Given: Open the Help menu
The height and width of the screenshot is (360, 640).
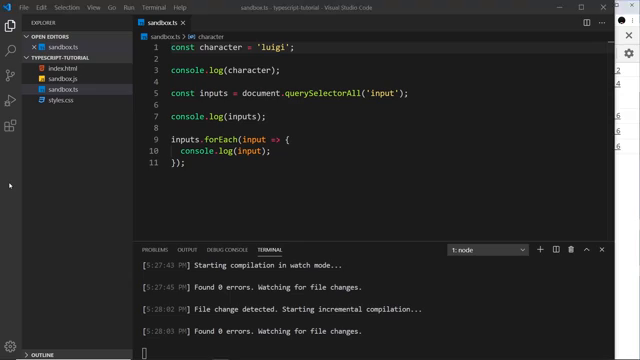Looking at the screenshot, I should point(180,7).
